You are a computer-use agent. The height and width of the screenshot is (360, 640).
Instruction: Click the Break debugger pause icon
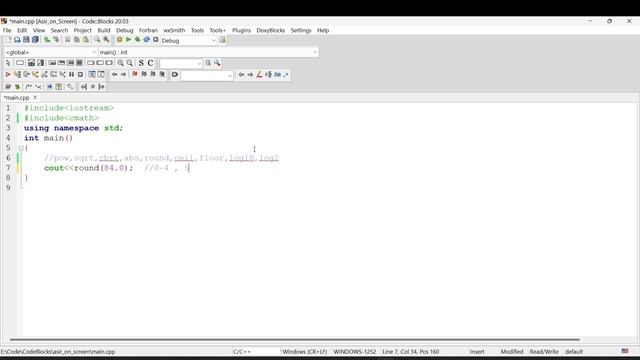(x=71, y=74)
